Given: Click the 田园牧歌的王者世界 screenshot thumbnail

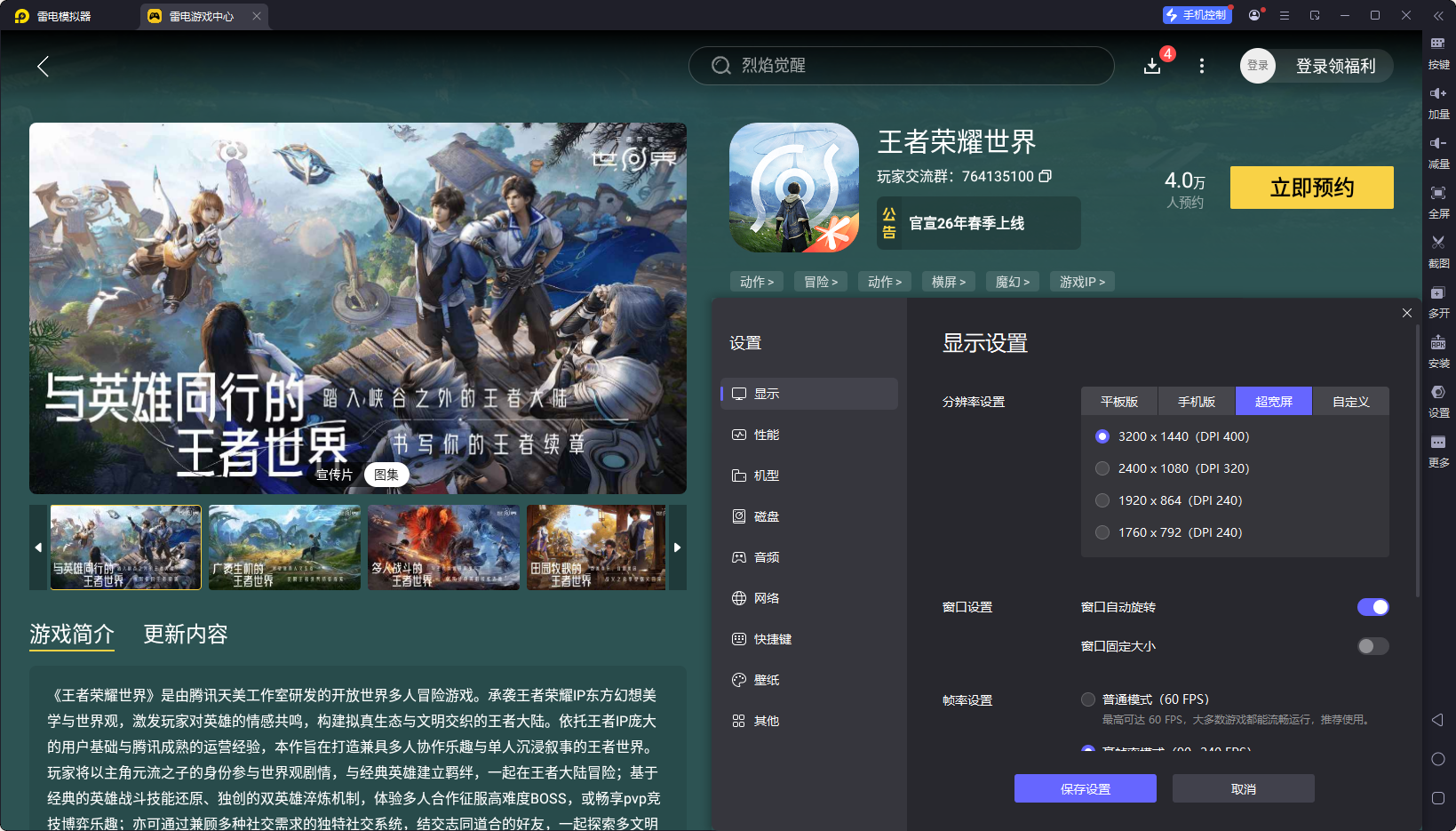Looking at the screenshot, I should coord(596,547).
